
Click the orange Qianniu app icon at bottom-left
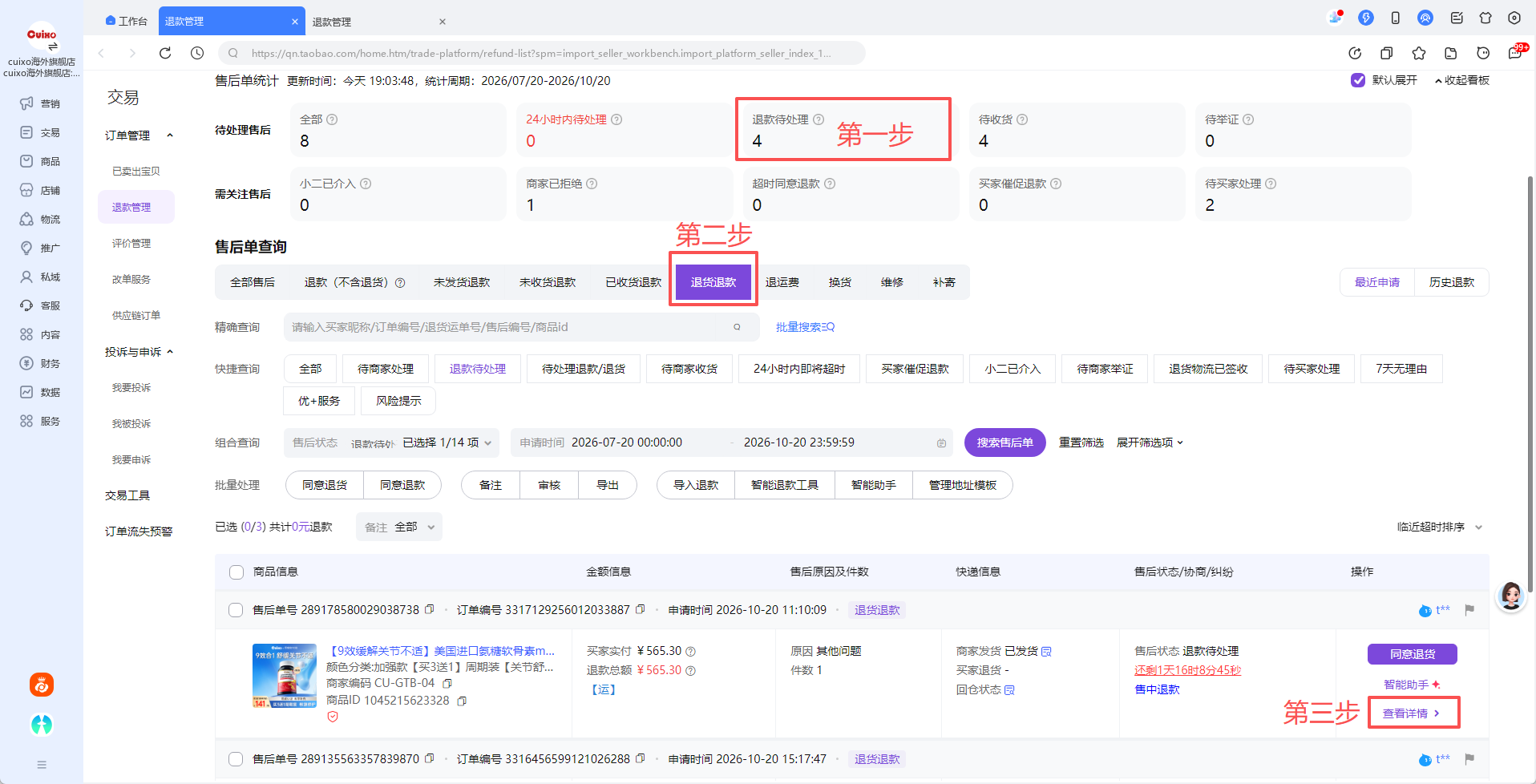[42, 685]
